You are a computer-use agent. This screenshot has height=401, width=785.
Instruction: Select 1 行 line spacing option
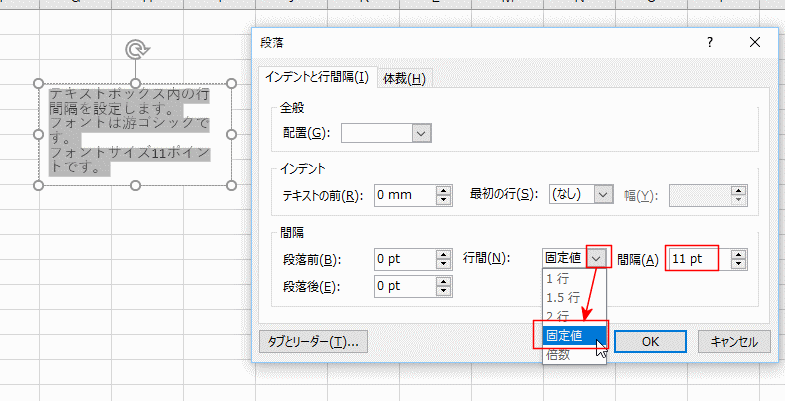point(574,278)
